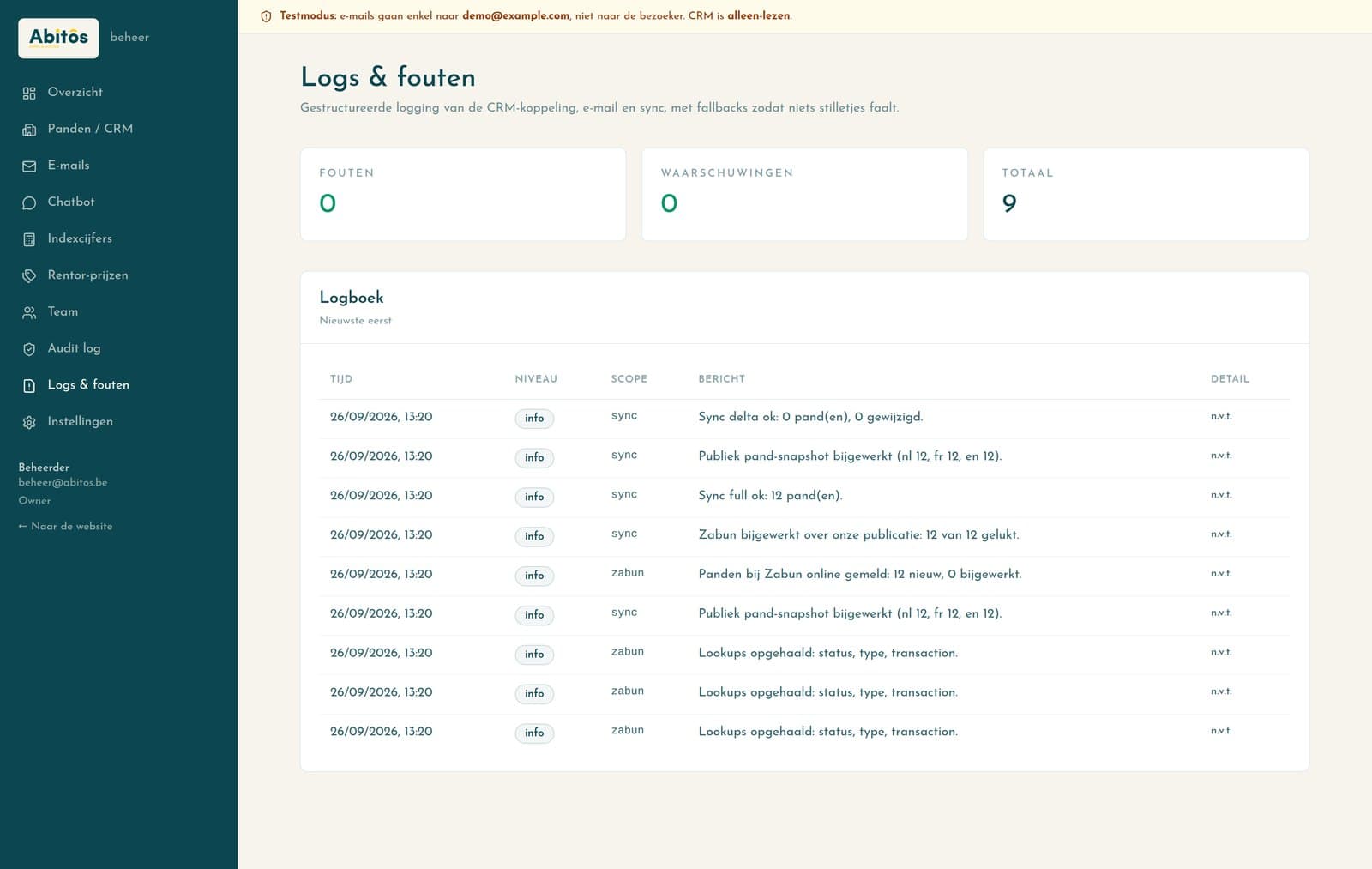This screenshot has width=1372, height=869.
Task: Click the Abitos logo
Action: (x=58, y=38)
